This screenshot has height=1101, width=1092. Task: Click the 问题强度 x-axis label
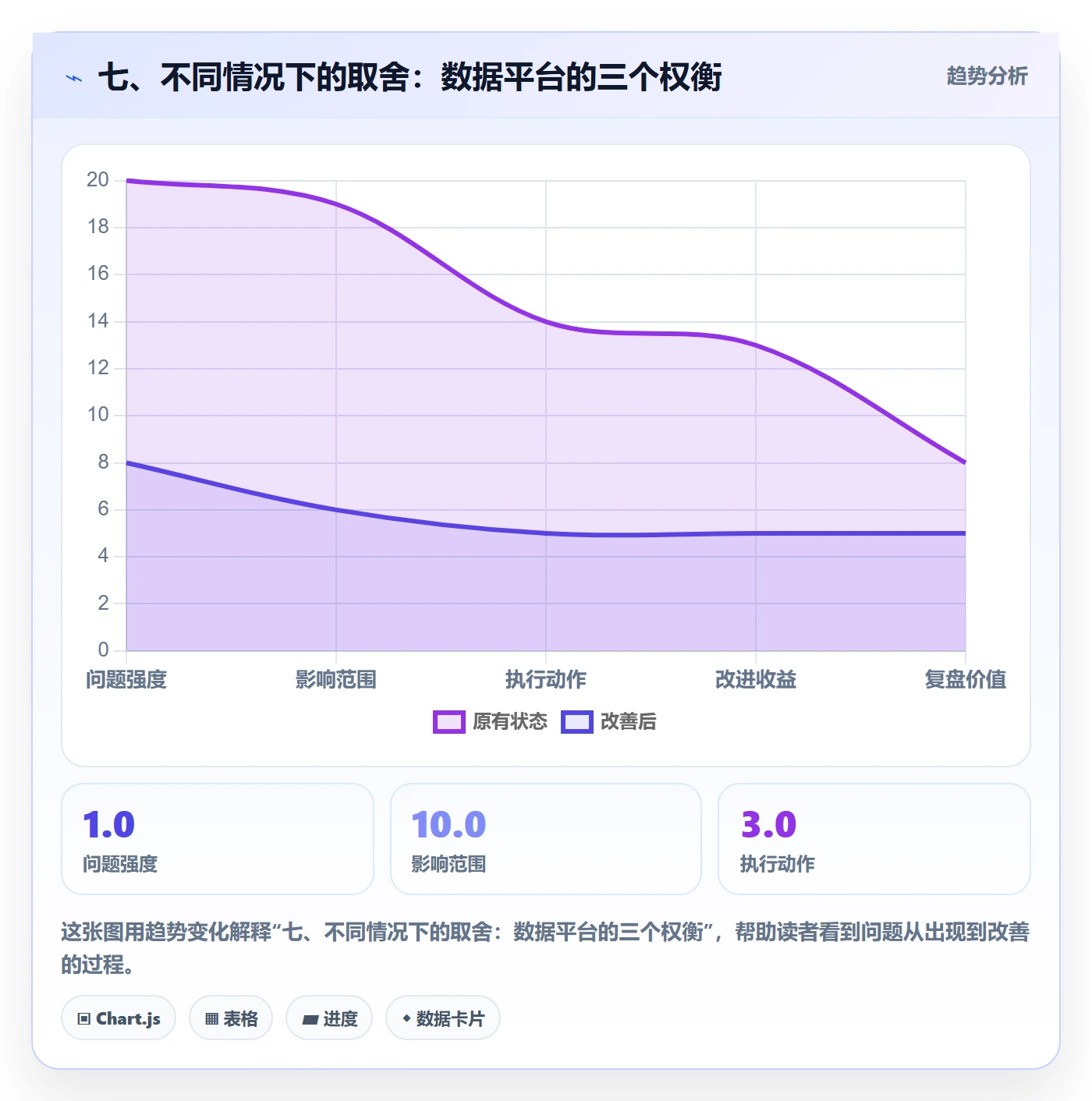coord(126,680)
